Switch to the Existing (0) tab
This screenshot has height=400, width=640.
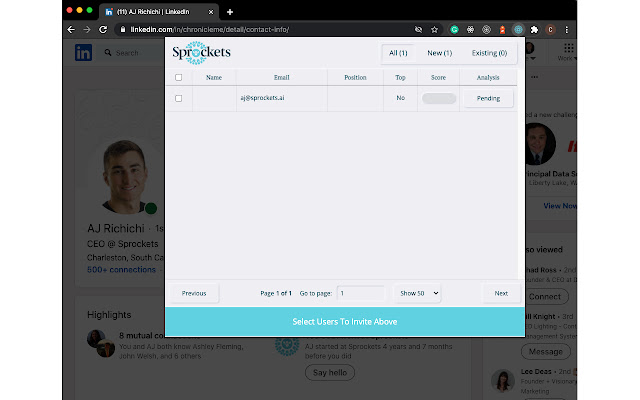(489, 53)
